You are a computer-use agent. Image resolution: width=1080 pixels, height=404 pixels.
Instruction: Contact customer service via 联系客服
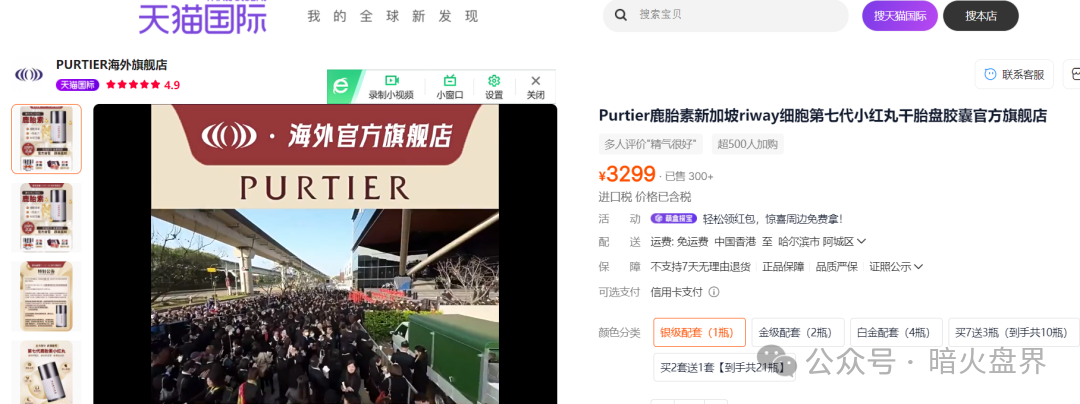(x=1014, y=74)
